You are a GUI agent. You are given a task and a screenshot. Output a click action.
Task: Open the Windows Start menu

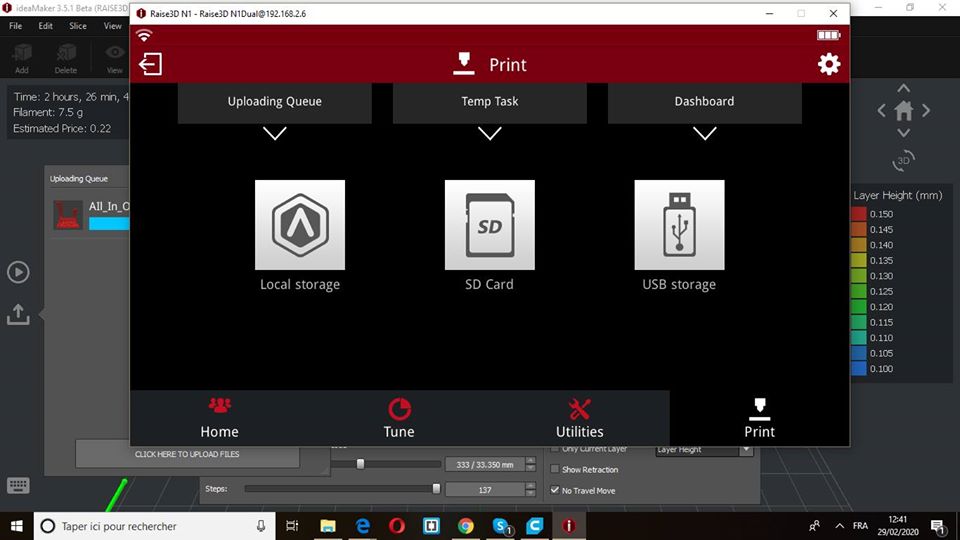[x=17, y=526]
